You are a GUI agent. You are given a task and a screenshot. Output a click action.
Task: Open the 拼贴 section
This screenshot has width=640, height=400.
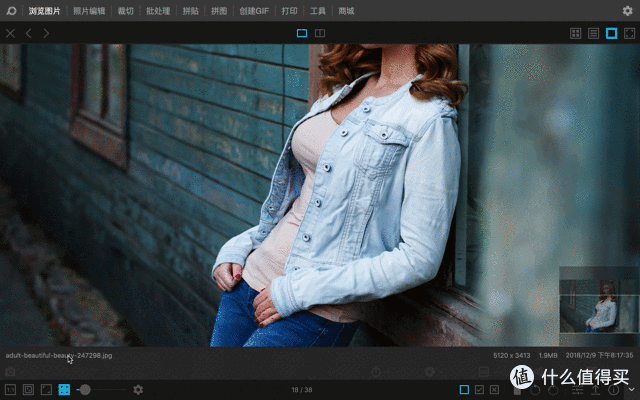(x=190, y=11)
